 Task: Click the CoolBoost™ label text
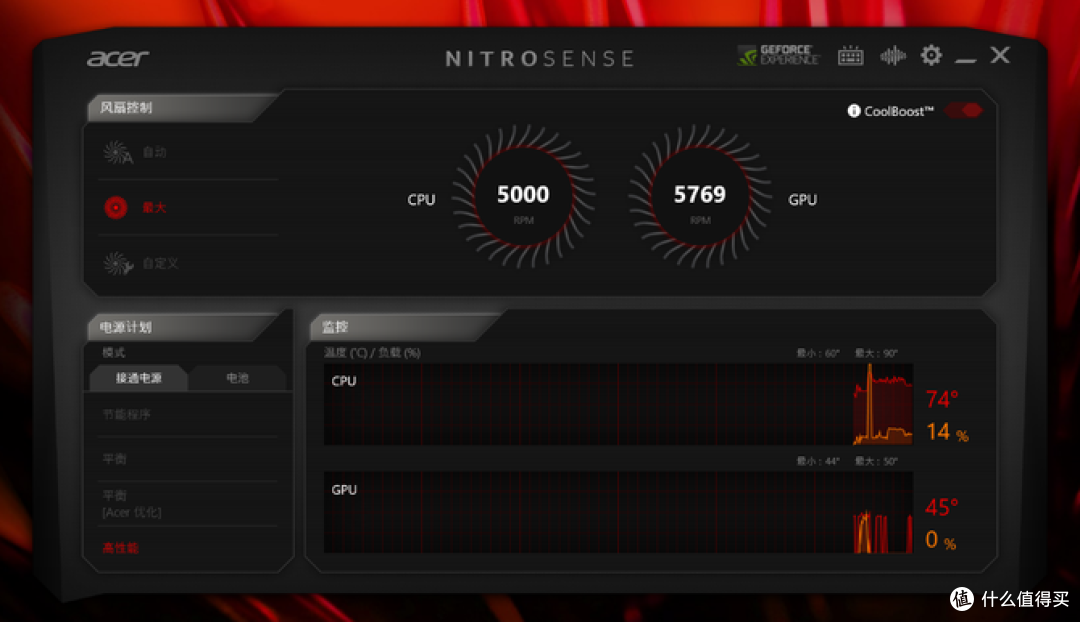(899, 111)
